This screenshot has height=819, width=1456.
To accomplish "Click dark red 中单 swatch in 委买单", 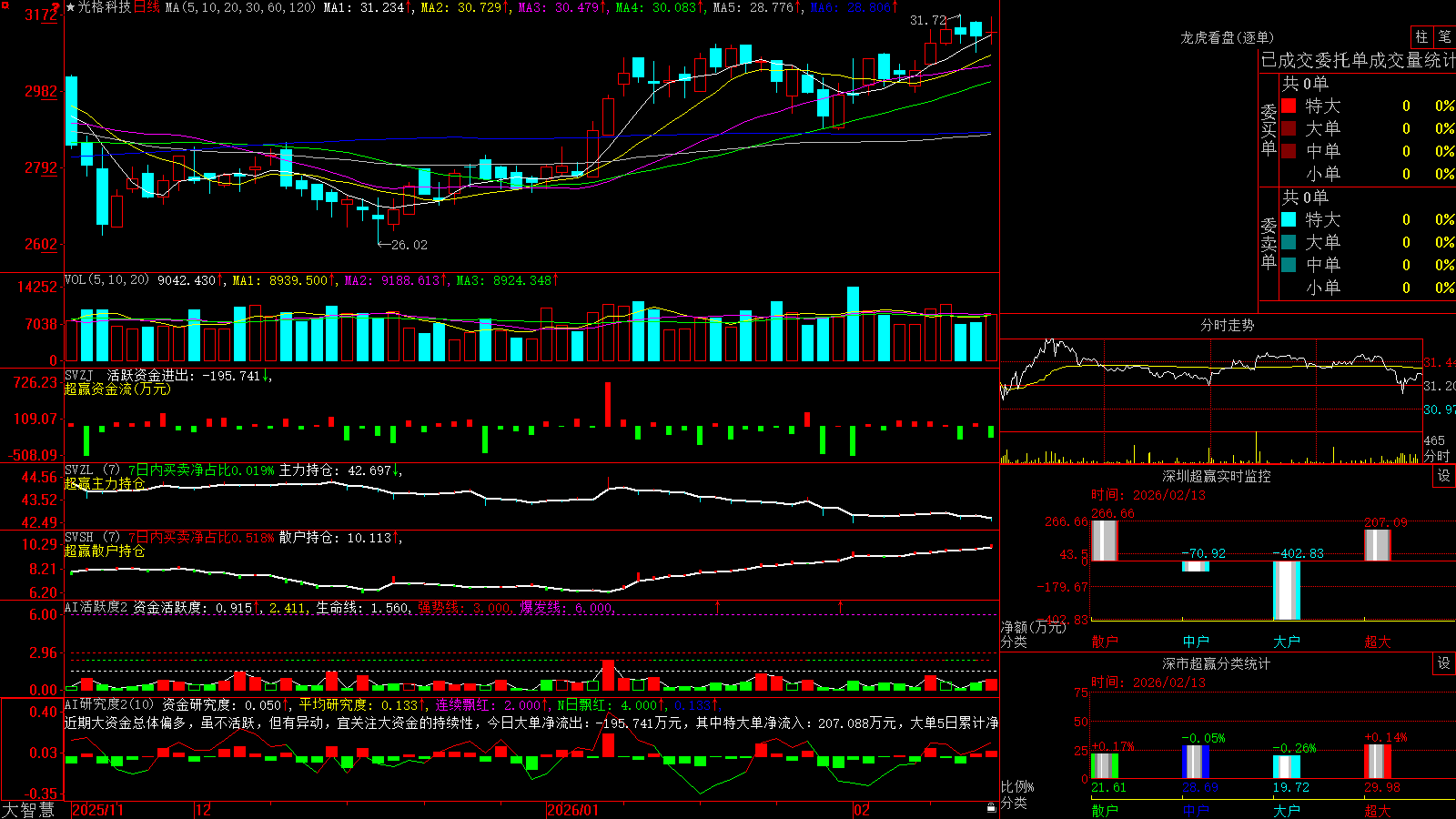I will pos(1289,151).
